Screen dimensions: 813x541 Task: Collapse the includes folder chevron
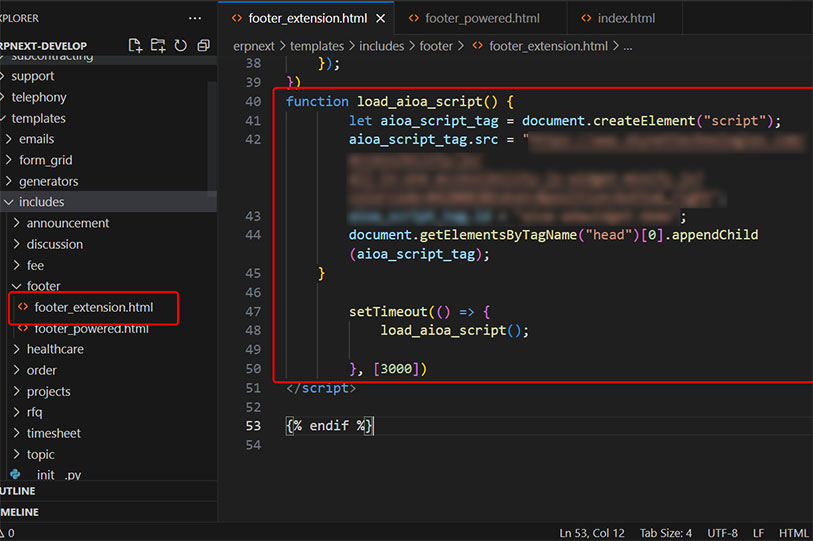point(8,202)
